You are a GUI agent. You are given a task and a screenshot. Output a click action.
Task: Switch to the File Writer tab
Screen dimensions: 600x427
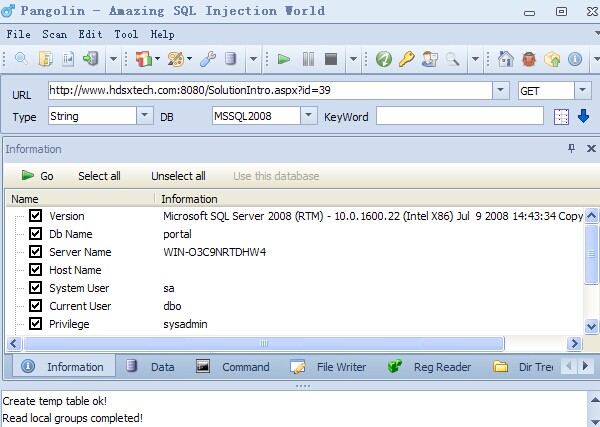tap(328, 367)
